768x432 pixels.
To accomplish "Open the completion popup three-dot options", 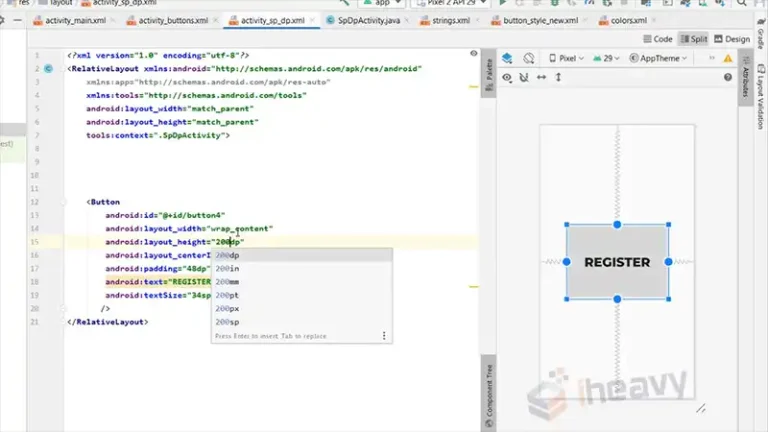I will (384, 336).
